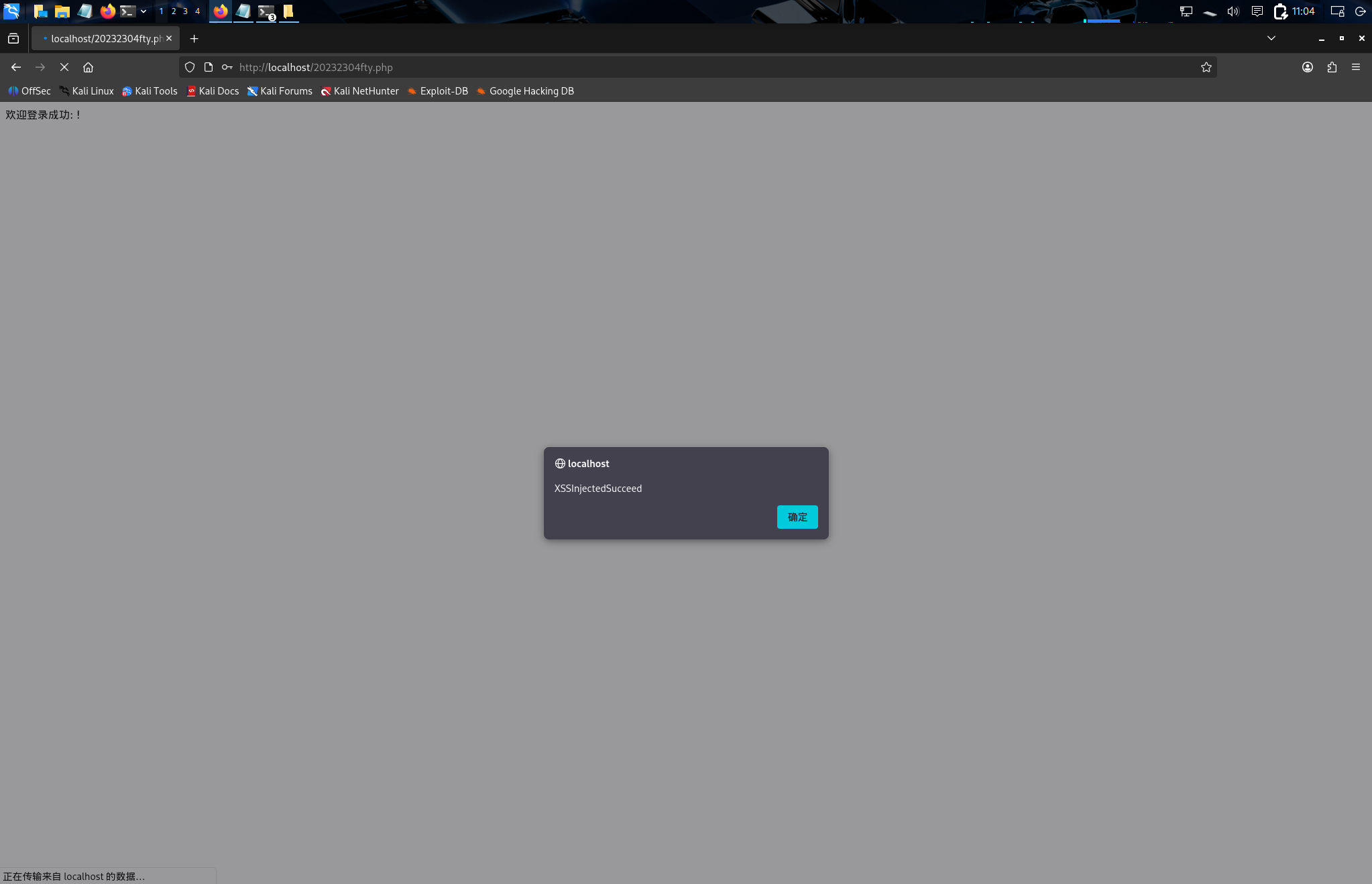The width and height of the screenshot is (1372, 884).
Task: Click the volume icon in the system tray
Action: 1233,11
